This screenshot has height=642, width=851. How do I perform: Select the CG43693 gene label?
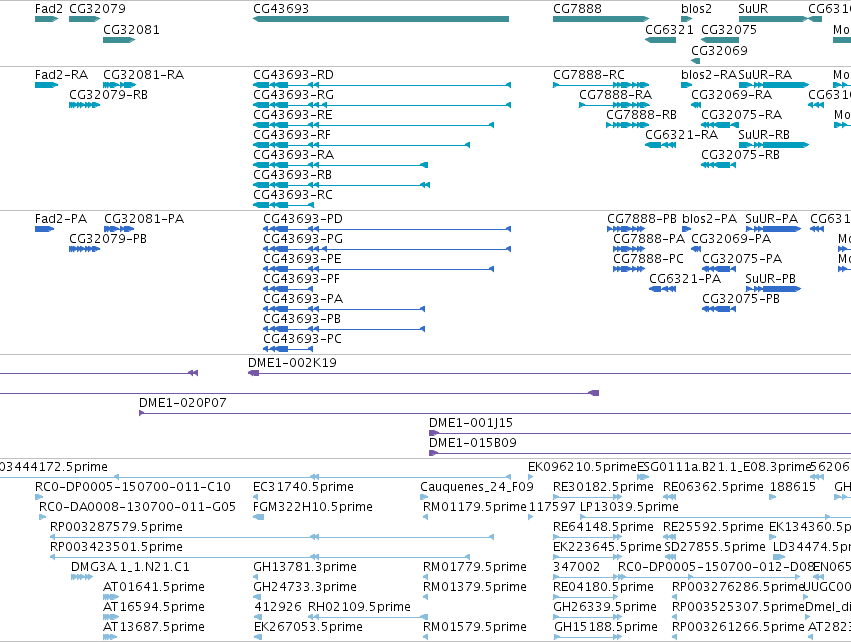tap(281, 9)
